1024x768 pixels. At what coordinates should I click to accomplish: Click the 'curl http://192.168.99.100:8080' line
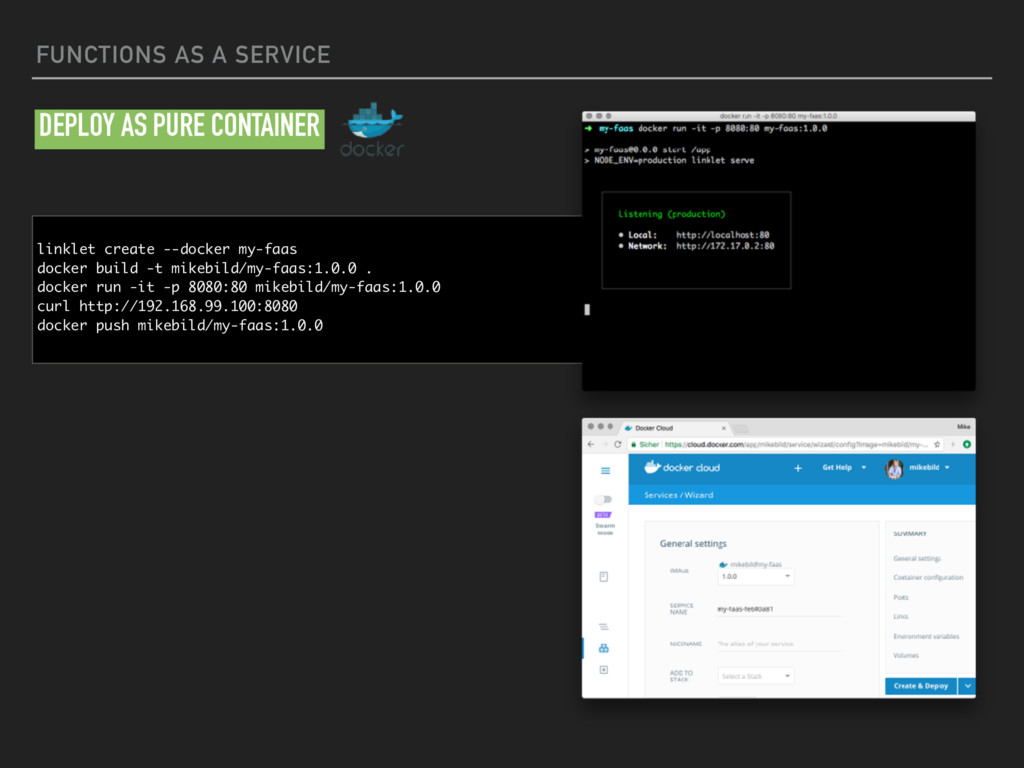[167, 306]
